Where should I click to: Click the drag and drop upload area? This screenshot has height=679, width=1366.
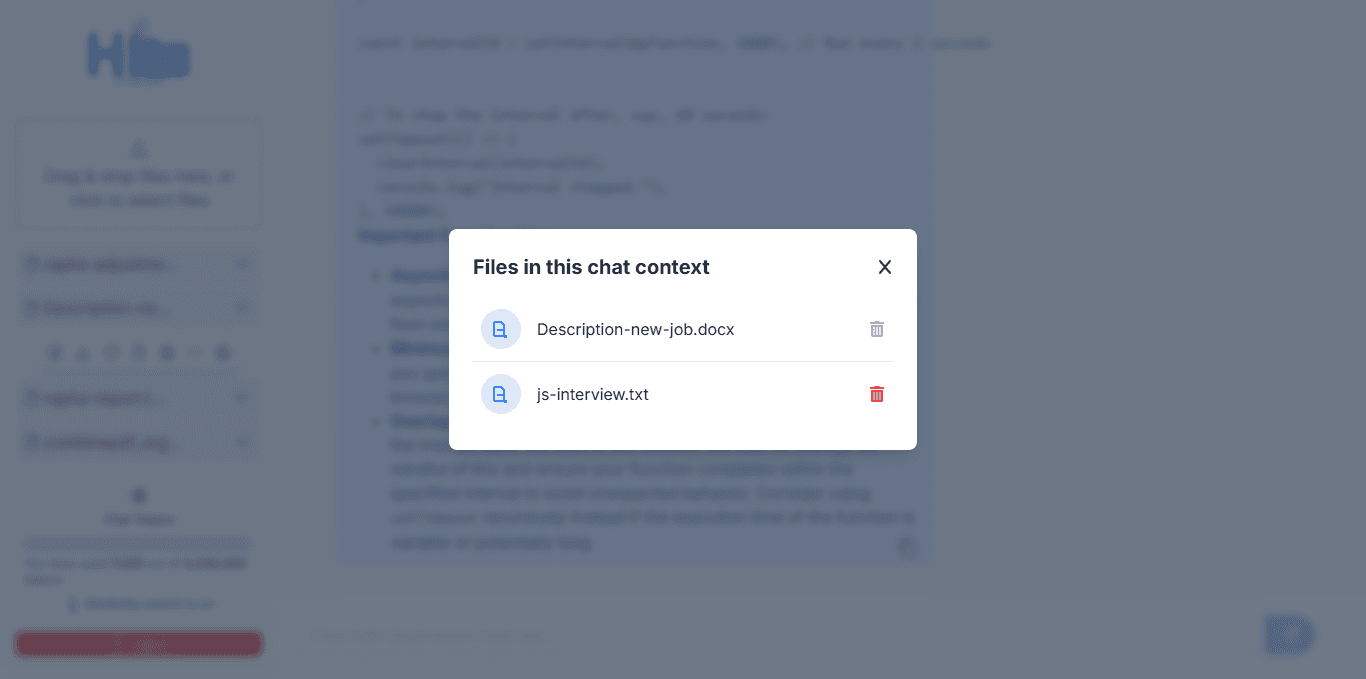139,175
